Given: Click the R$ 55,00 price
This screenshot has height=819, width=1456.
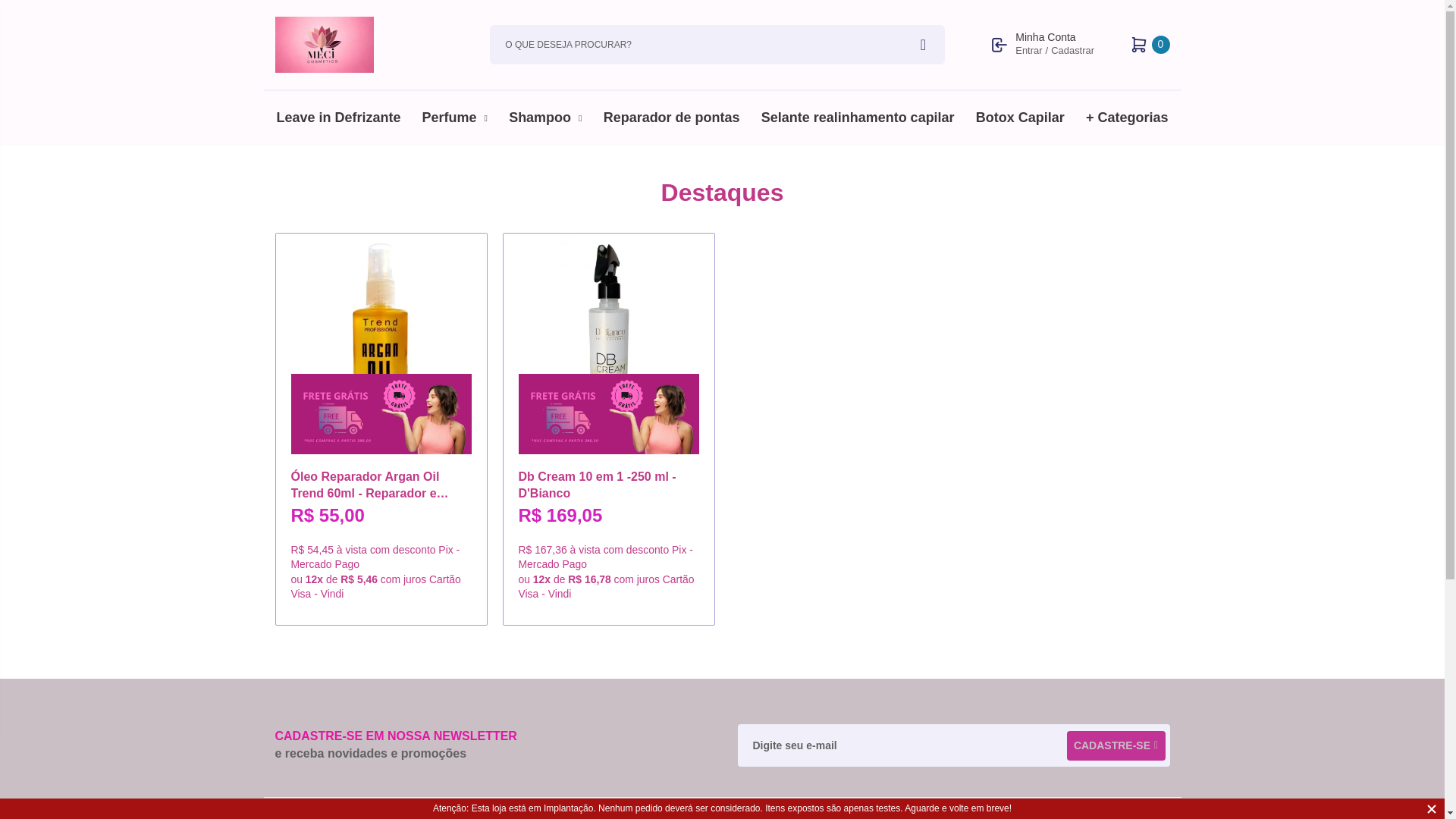Looking at the screenshot, I should (328, 516).
